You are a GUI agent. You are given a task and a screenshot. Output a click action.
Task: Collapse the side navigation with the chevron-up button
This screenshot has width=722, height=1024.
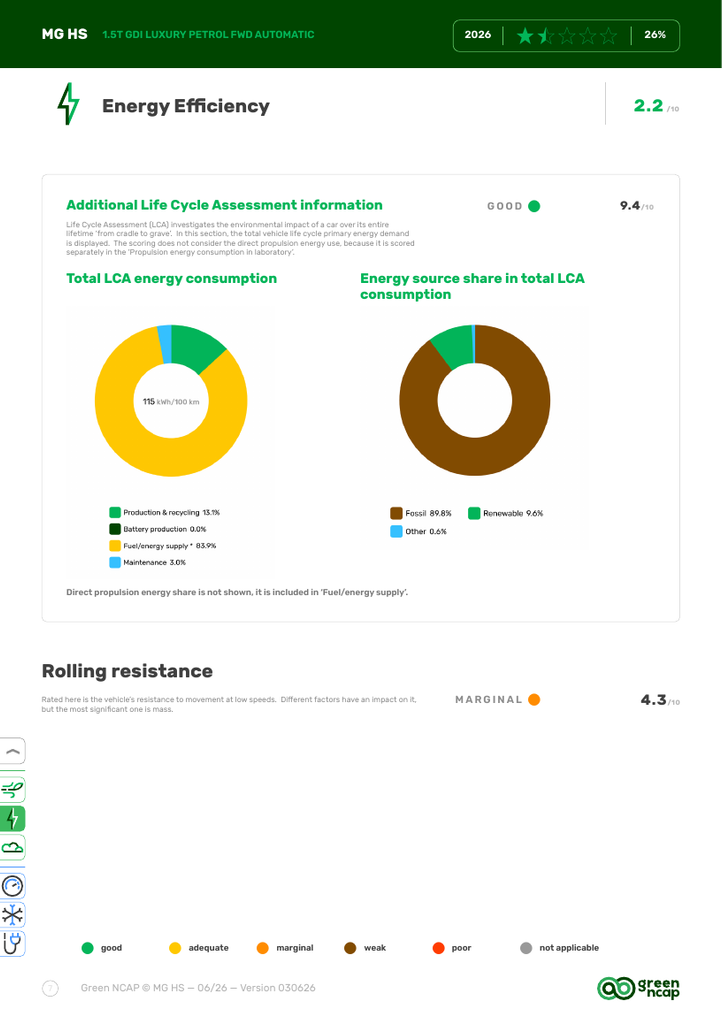coord(12,751)
